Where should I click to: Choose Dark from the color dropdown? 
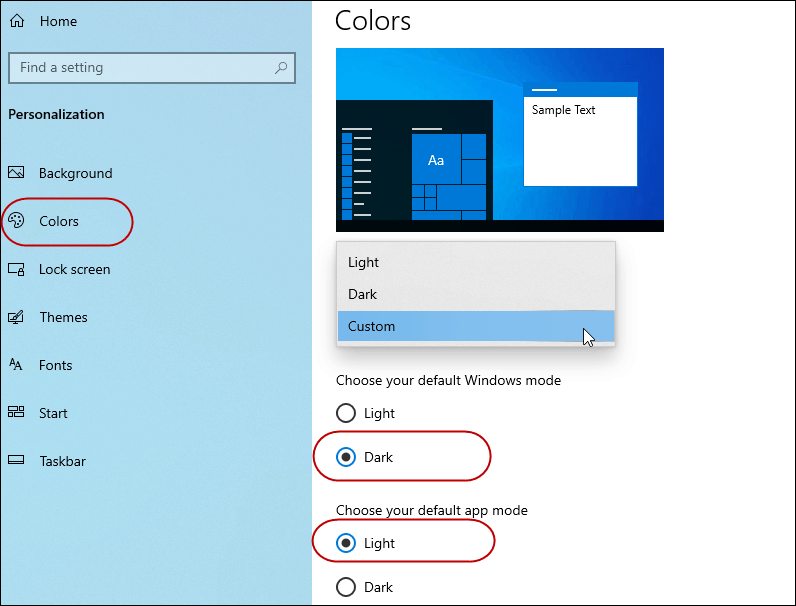[476, 294]
